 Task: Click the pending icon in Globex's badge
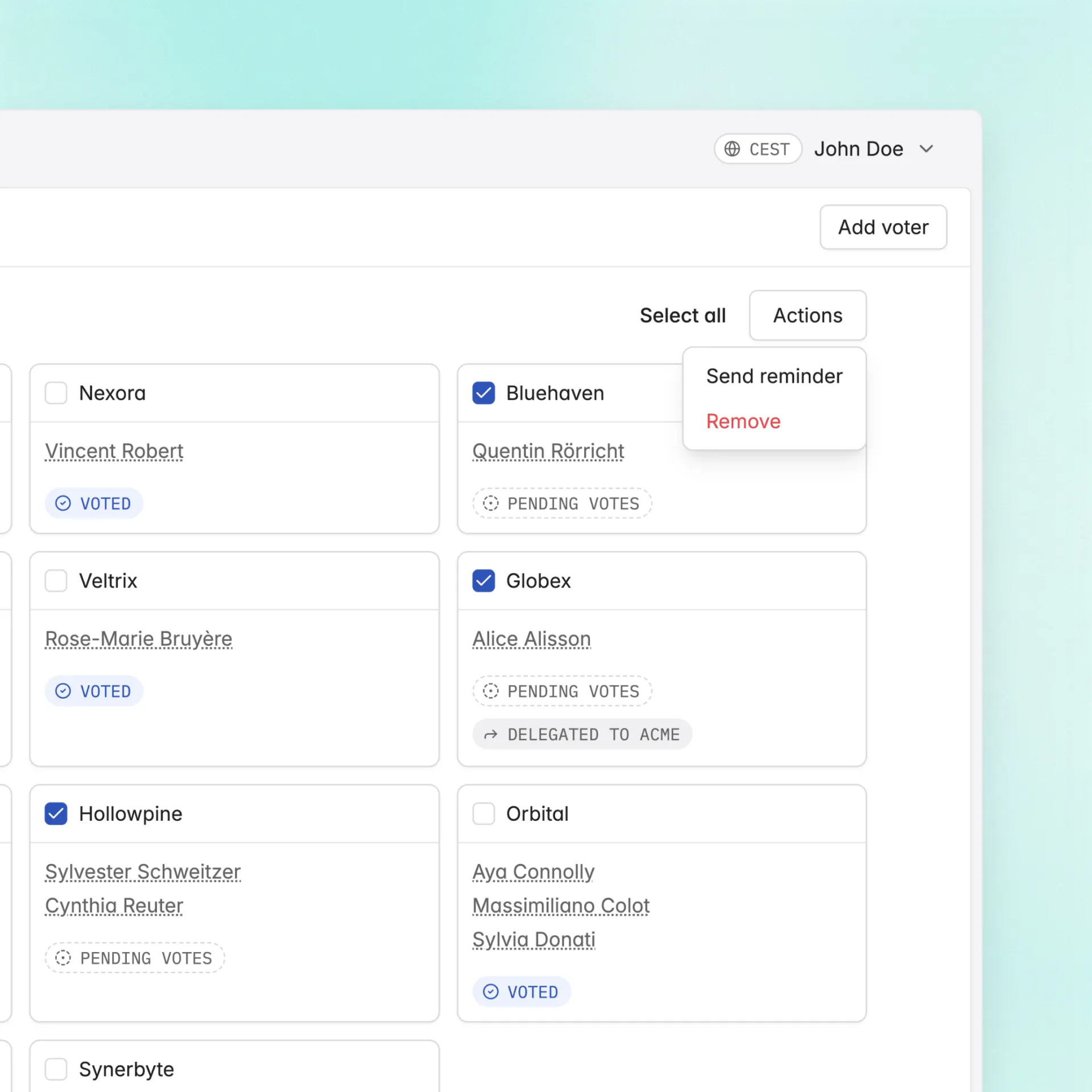pyautogui.click(x=490, y=691)
